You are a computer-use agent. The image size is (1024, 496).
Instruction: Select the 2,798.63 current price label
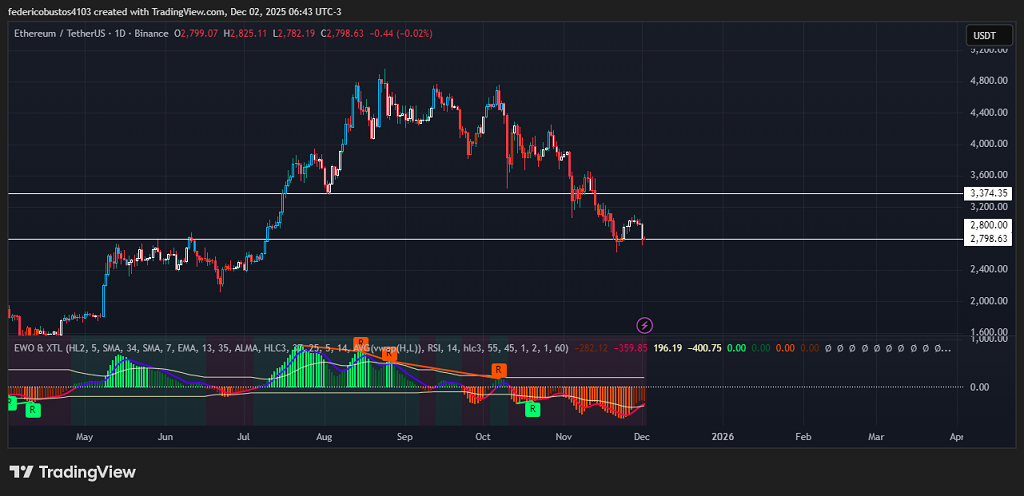pyautogui.click(x=988, y=239)
